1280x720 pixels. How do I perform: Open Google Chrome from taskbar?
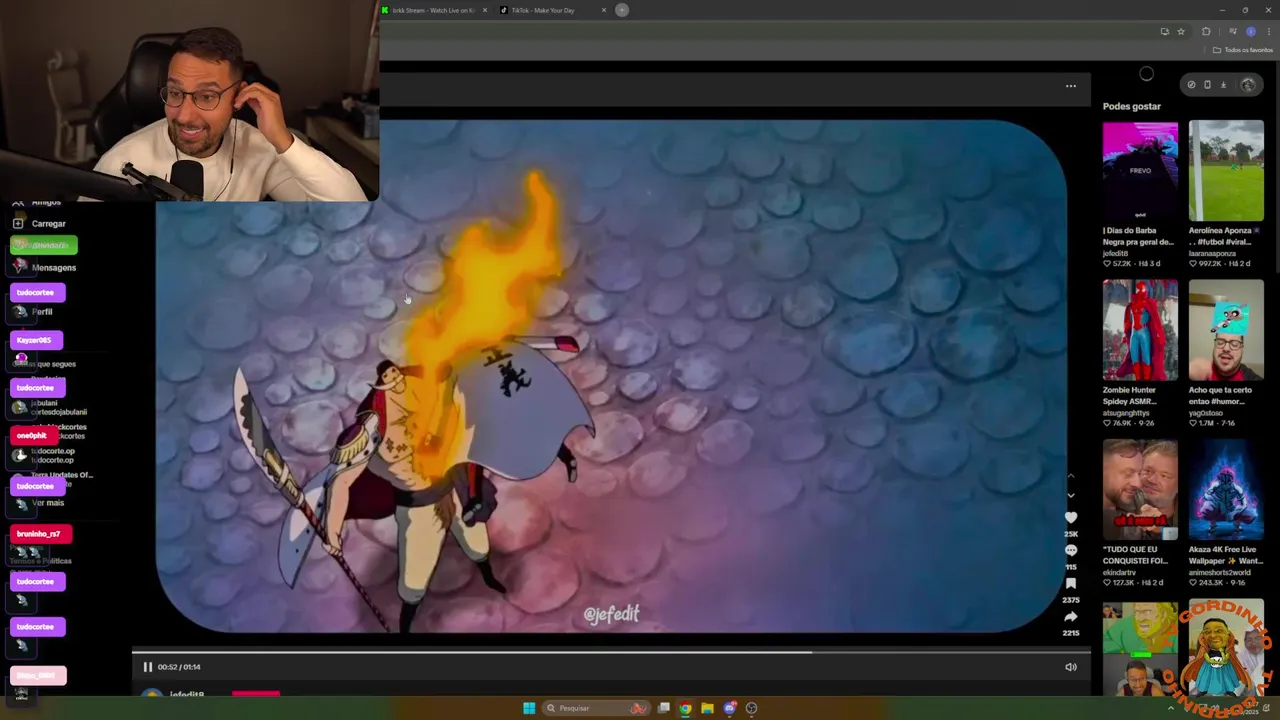pyautogui.click(x=685, y=708)
